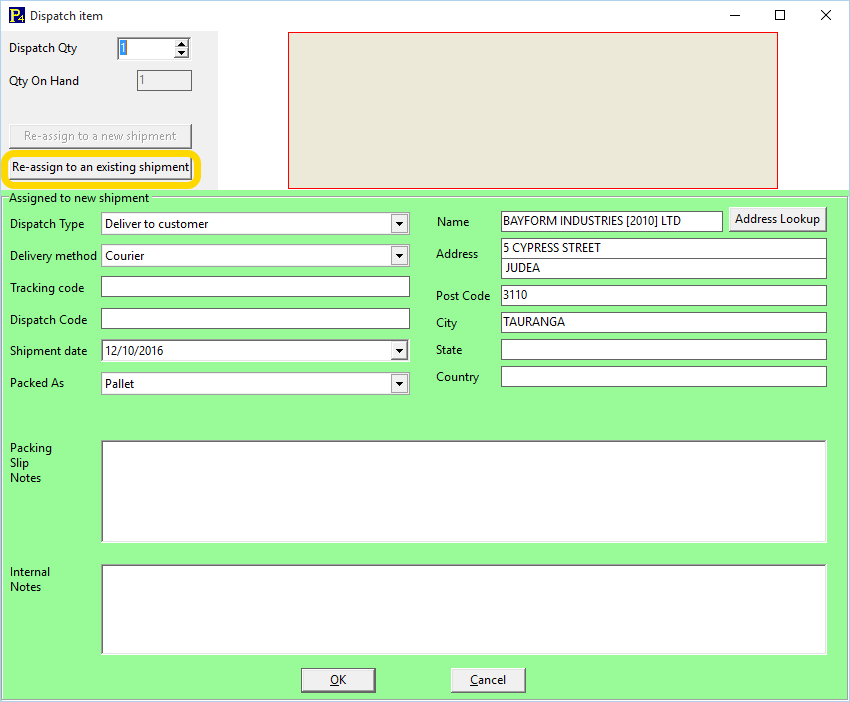Click the City field TAURANGA
The width and height of the screenshot is (850, 702).
click(x=664, y=323)
